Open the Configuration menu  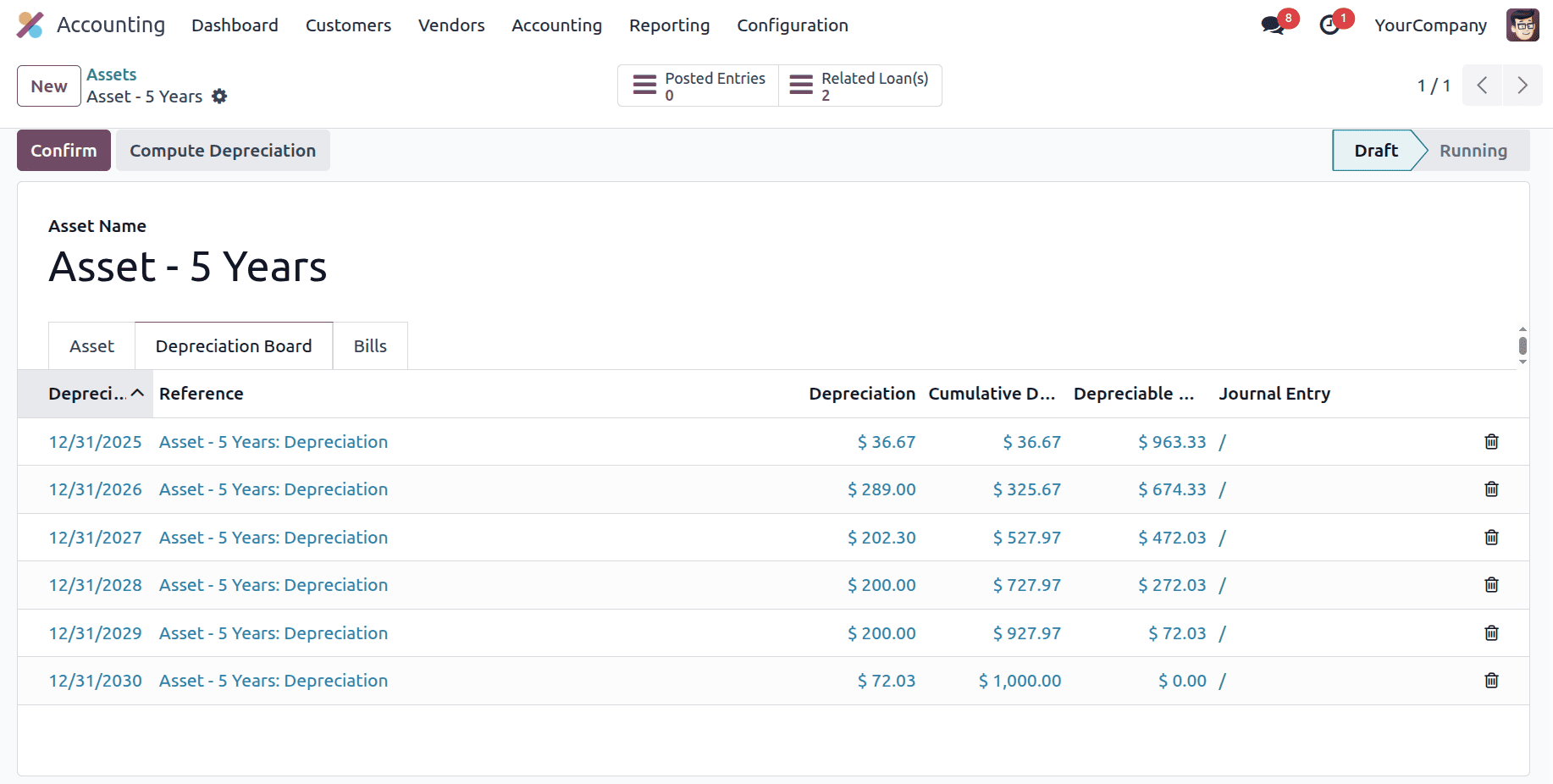793,25
